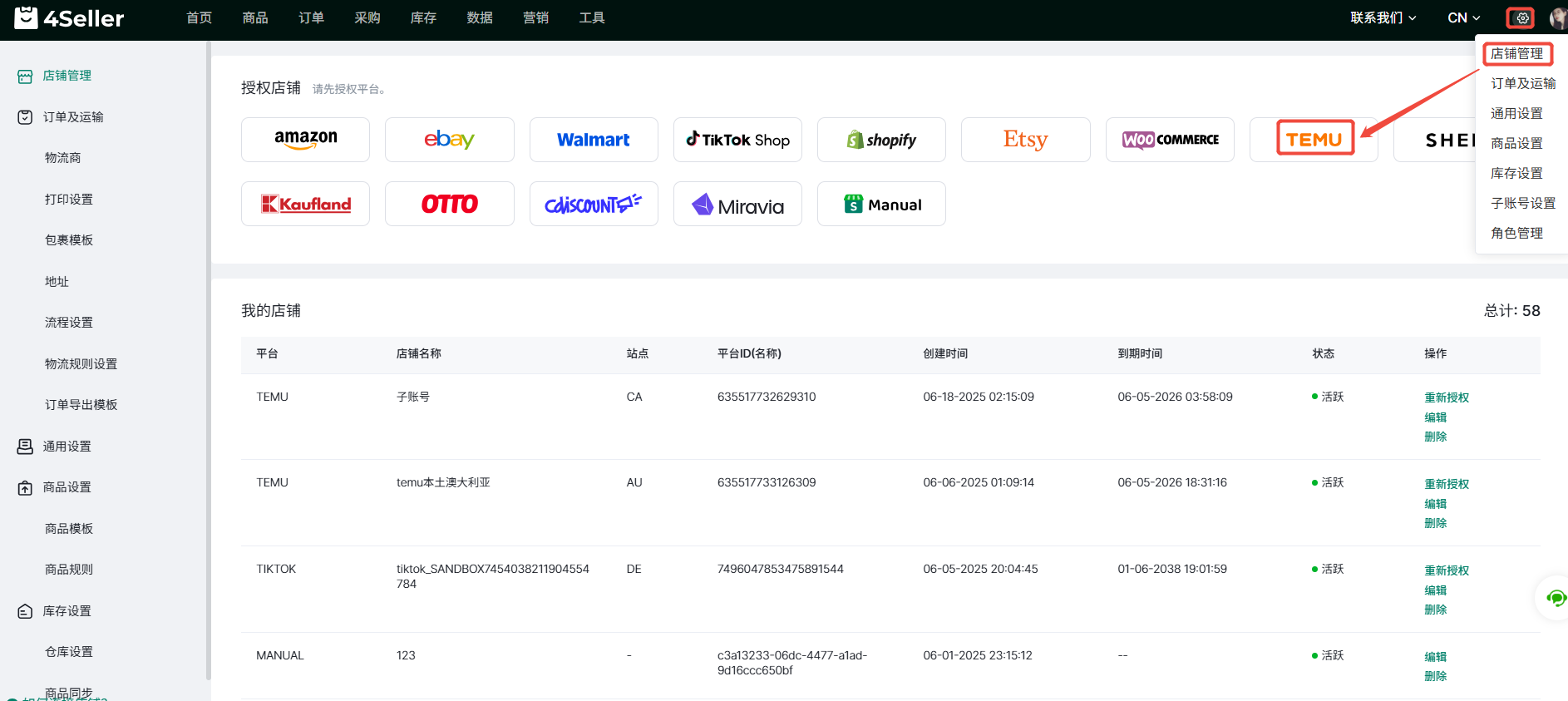Viewport: 1568px width, 701px height.
Task: Click the 4Seller logo
Action: click(x=69, y=17)
